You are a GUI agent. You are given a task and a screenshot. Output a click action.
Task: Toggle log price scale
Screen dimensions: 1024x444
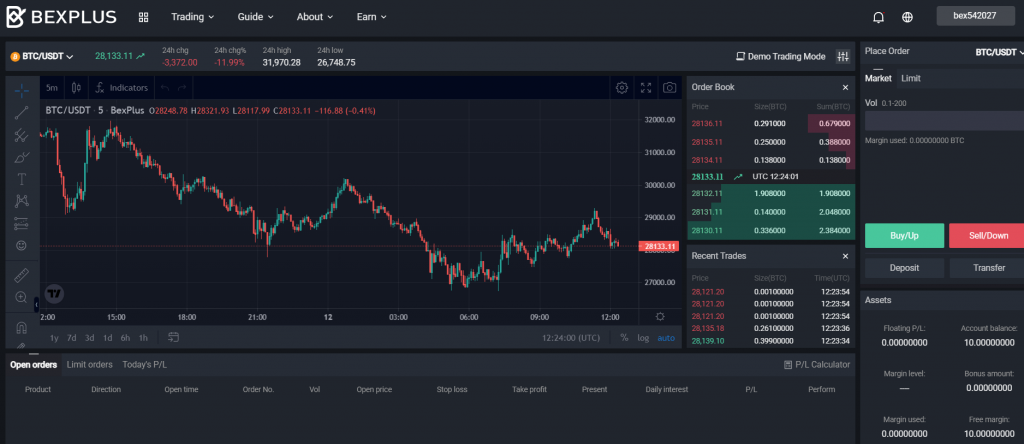point(643,338)
